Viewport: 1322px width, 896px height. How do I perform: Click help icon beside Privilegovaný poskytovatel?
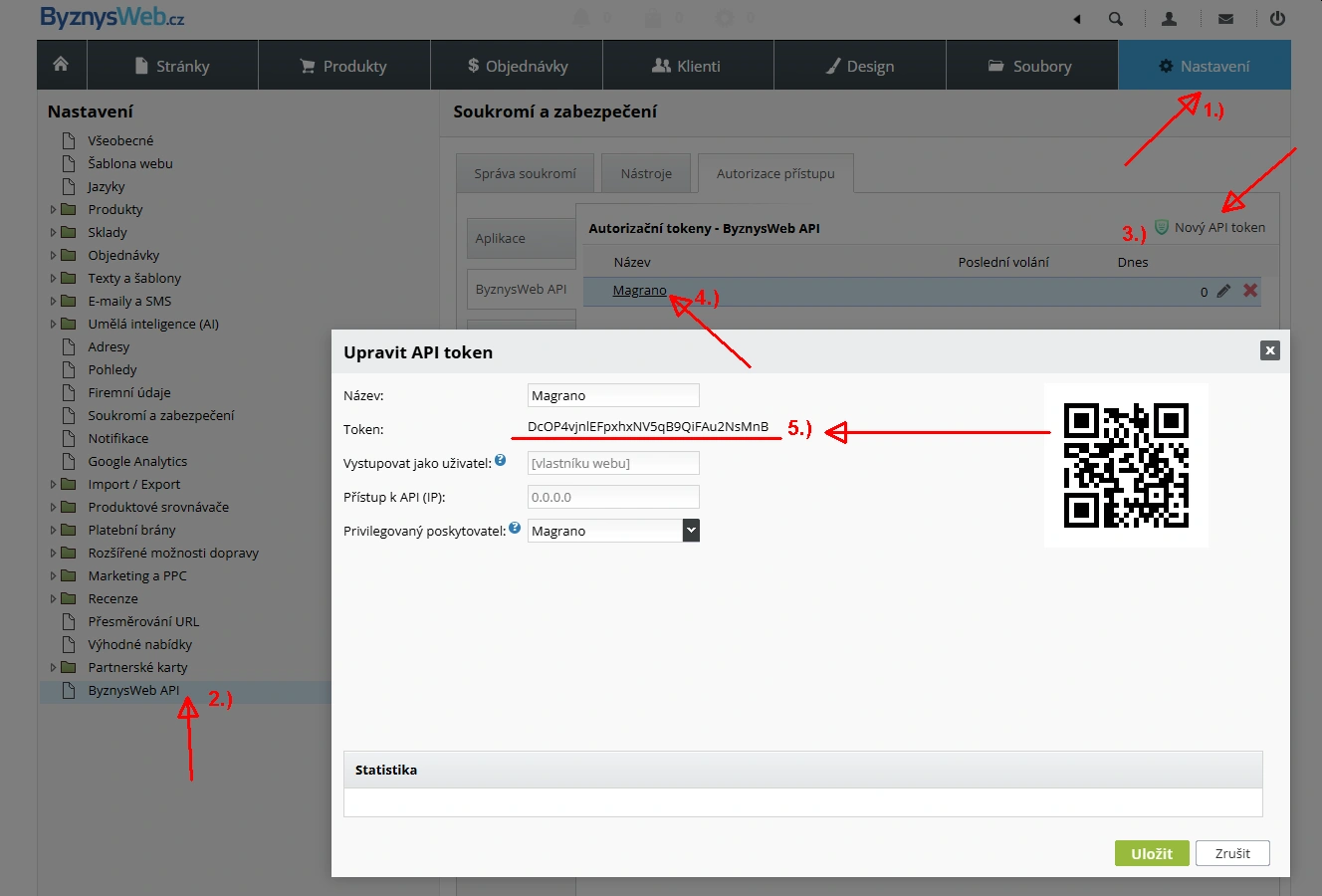point(515,528)
